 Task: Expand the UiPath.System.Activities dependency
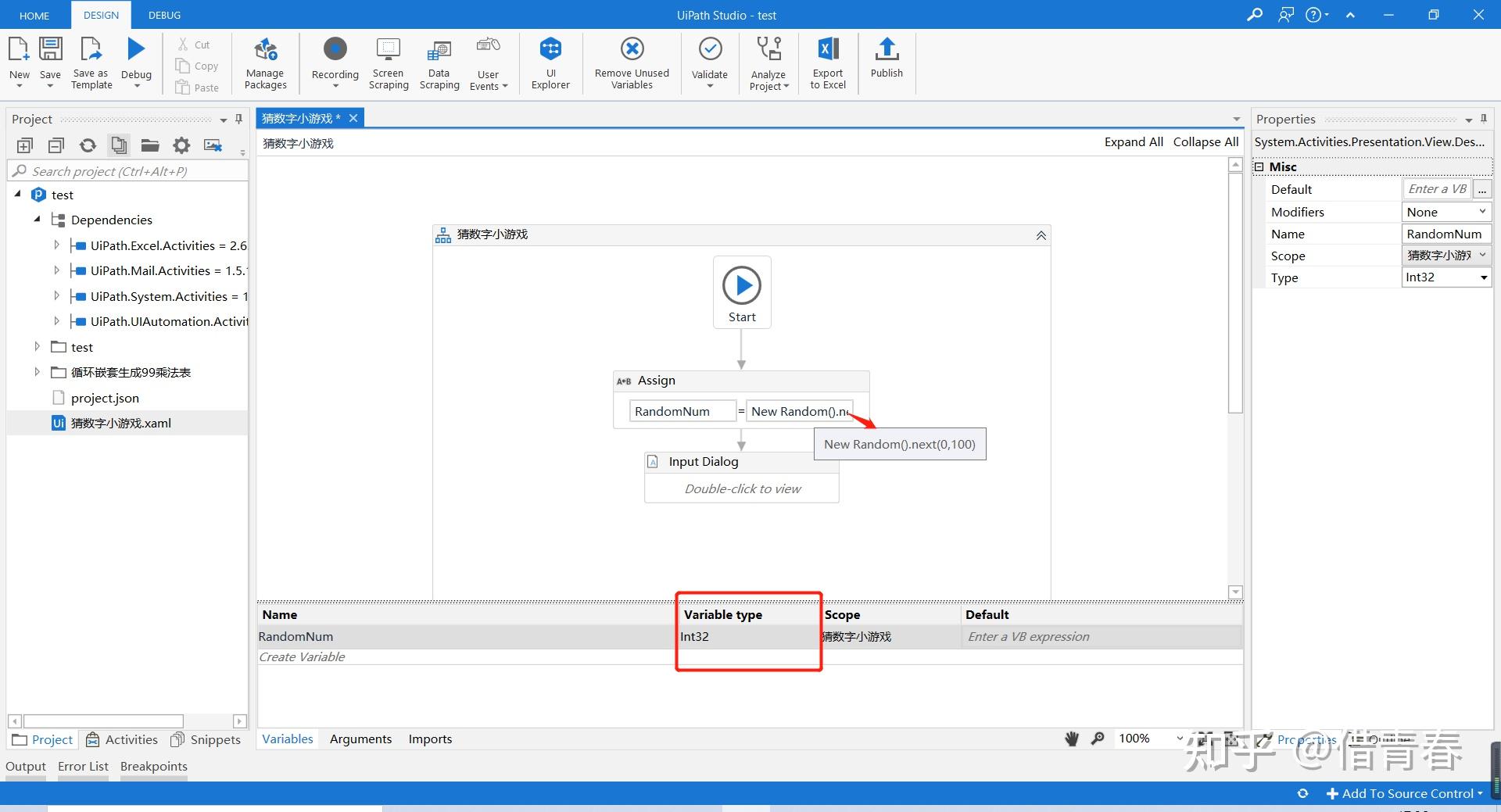pyautogui.click(x=56, y=295)
